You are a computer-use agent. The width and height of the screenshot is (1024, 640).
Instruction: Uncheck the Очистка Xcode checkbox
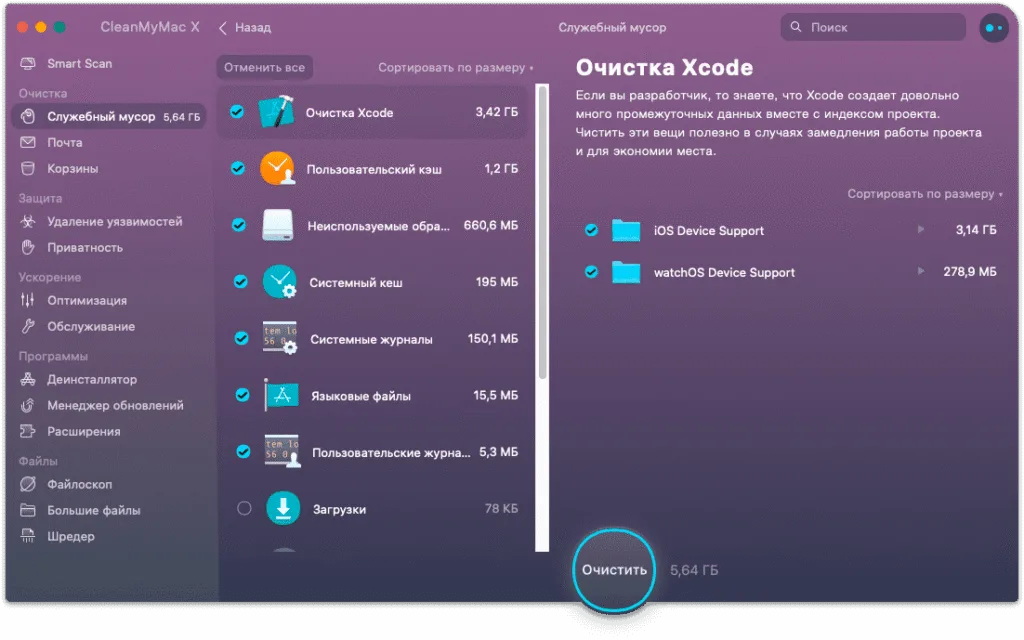tap(237, 112)
